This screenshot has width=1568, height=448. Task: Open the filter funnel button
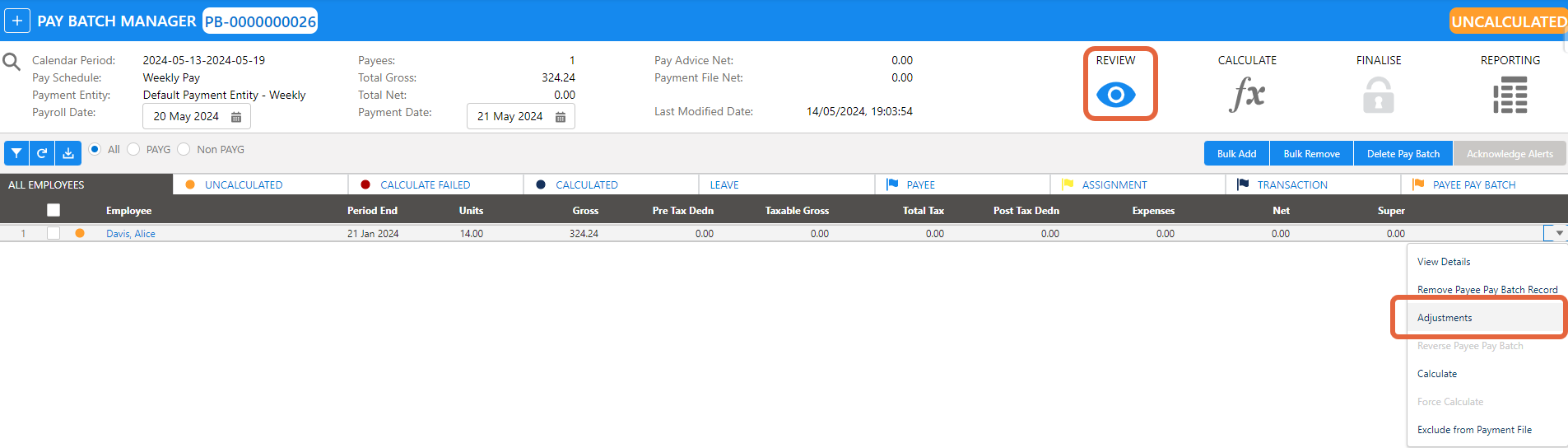click(x=16, y=153)
